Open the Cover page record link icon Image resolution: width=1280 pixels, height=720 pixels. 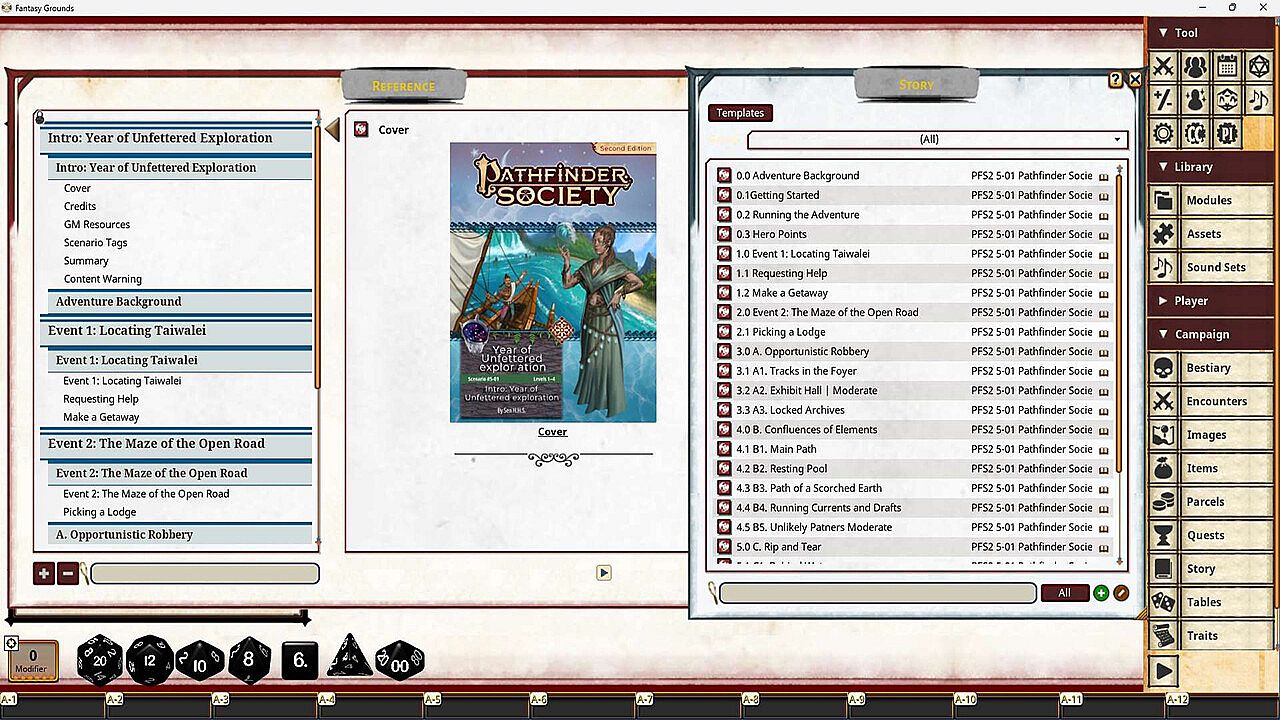[x=362, y=129]
